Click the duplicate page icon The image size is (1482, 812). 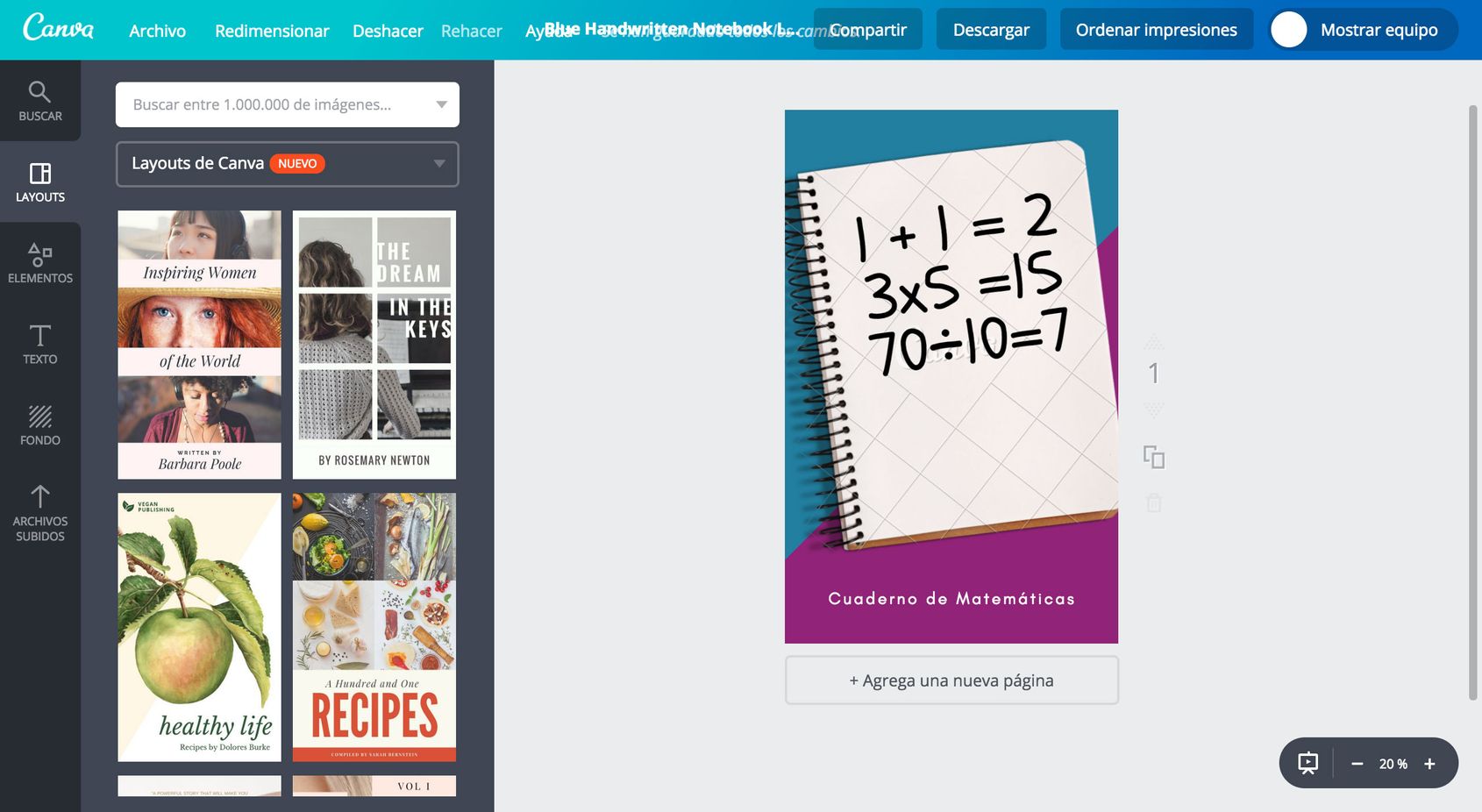(x=1154, y=457)
